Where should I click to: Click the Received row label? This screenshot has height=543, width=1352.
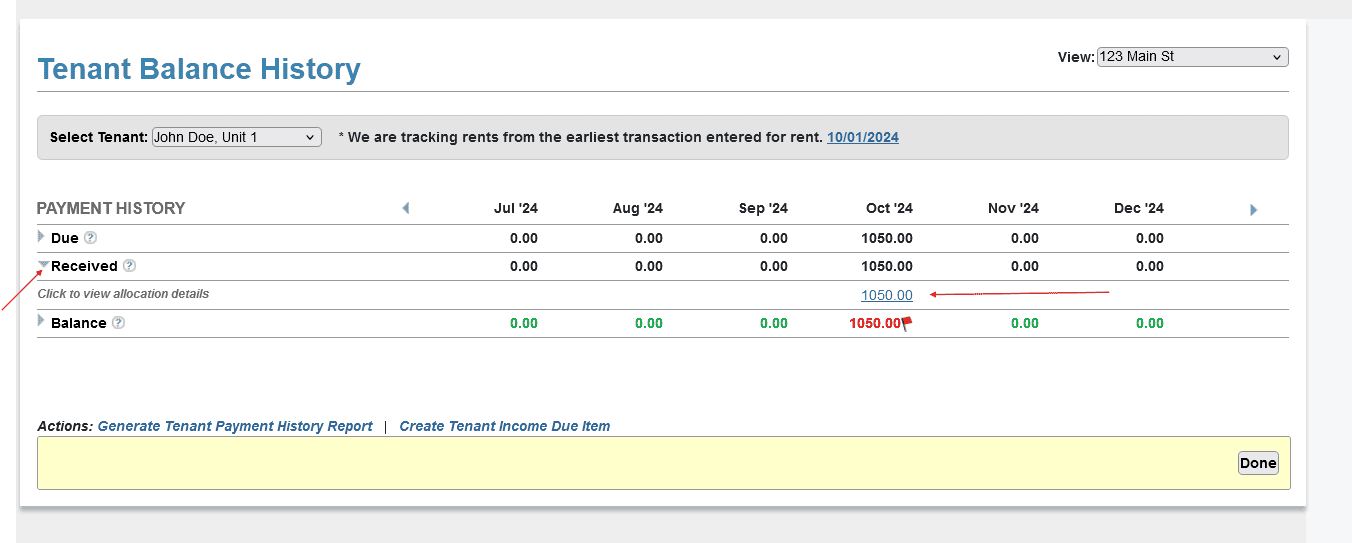[x=84, y=266]
